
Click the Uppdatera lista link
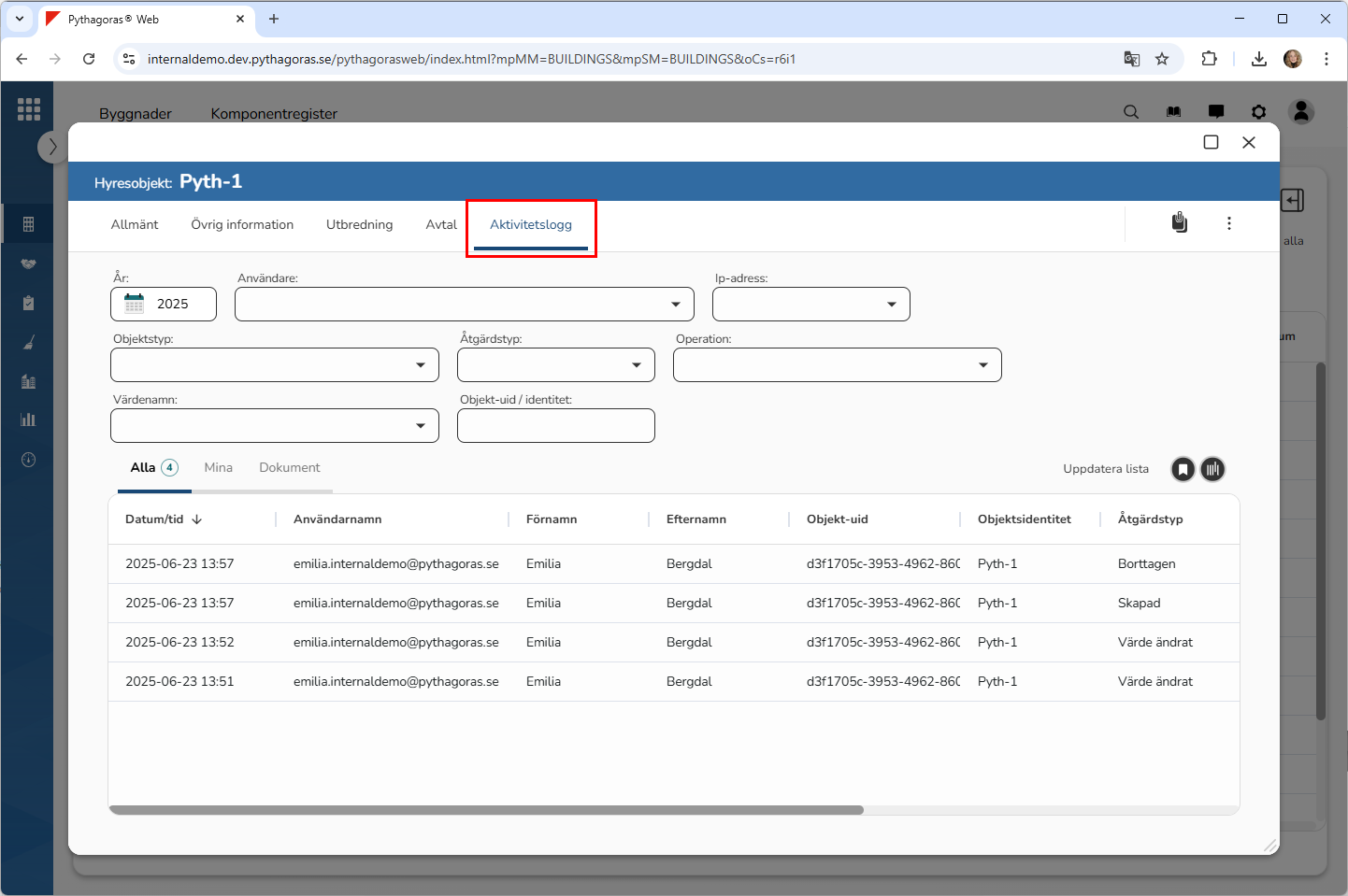pyautogui.click(x=1105, y=469)
